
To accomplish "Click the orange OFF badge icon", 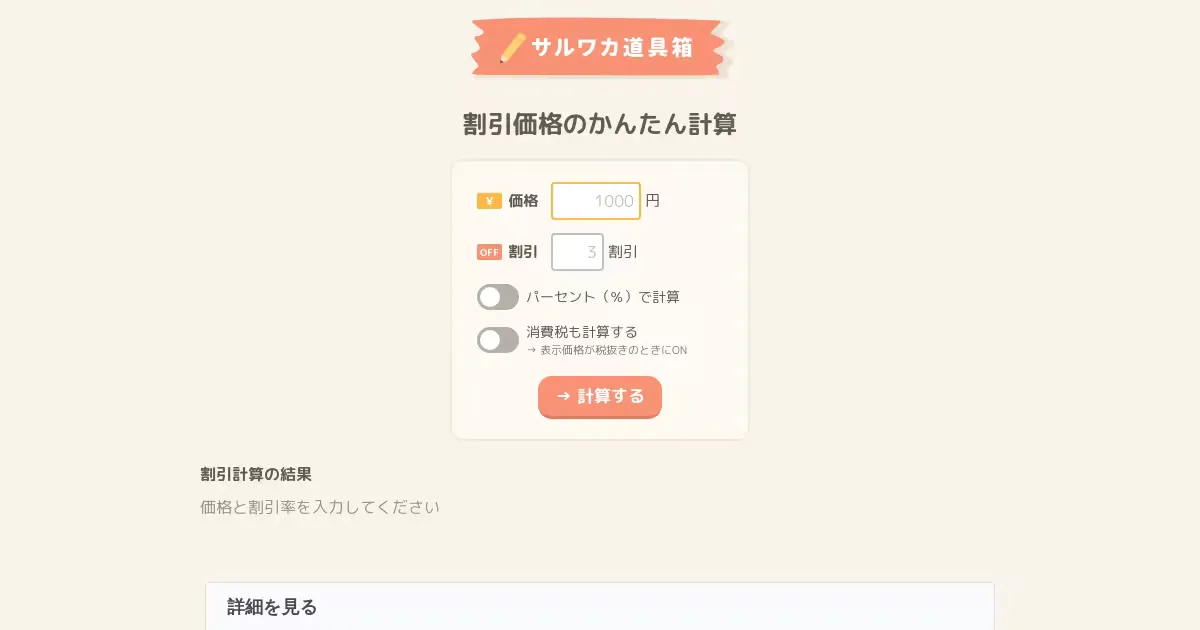I will click(489, 252).
